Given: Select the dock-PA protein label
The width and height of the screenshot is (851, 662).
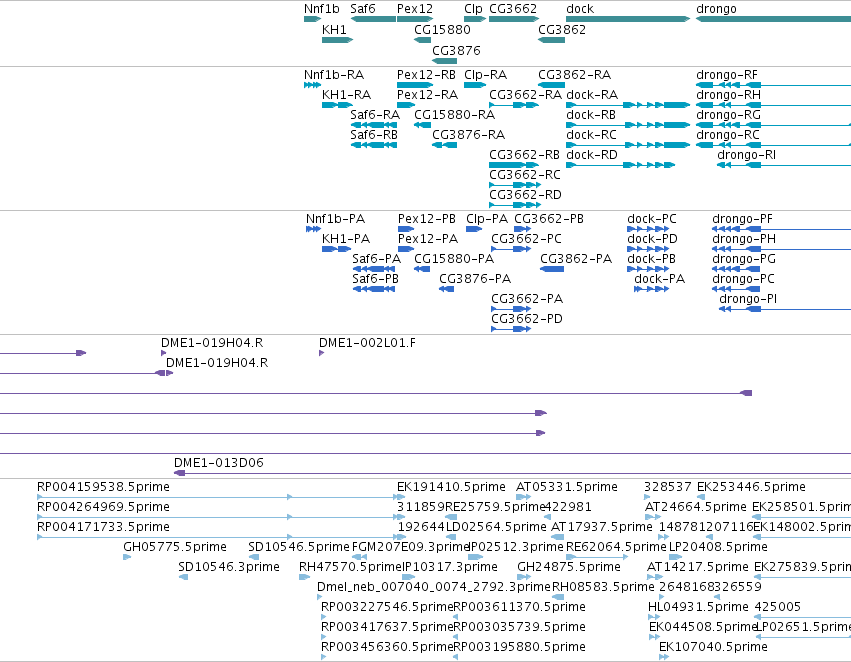Looking at the screenshot, I should tap(659, 279).
